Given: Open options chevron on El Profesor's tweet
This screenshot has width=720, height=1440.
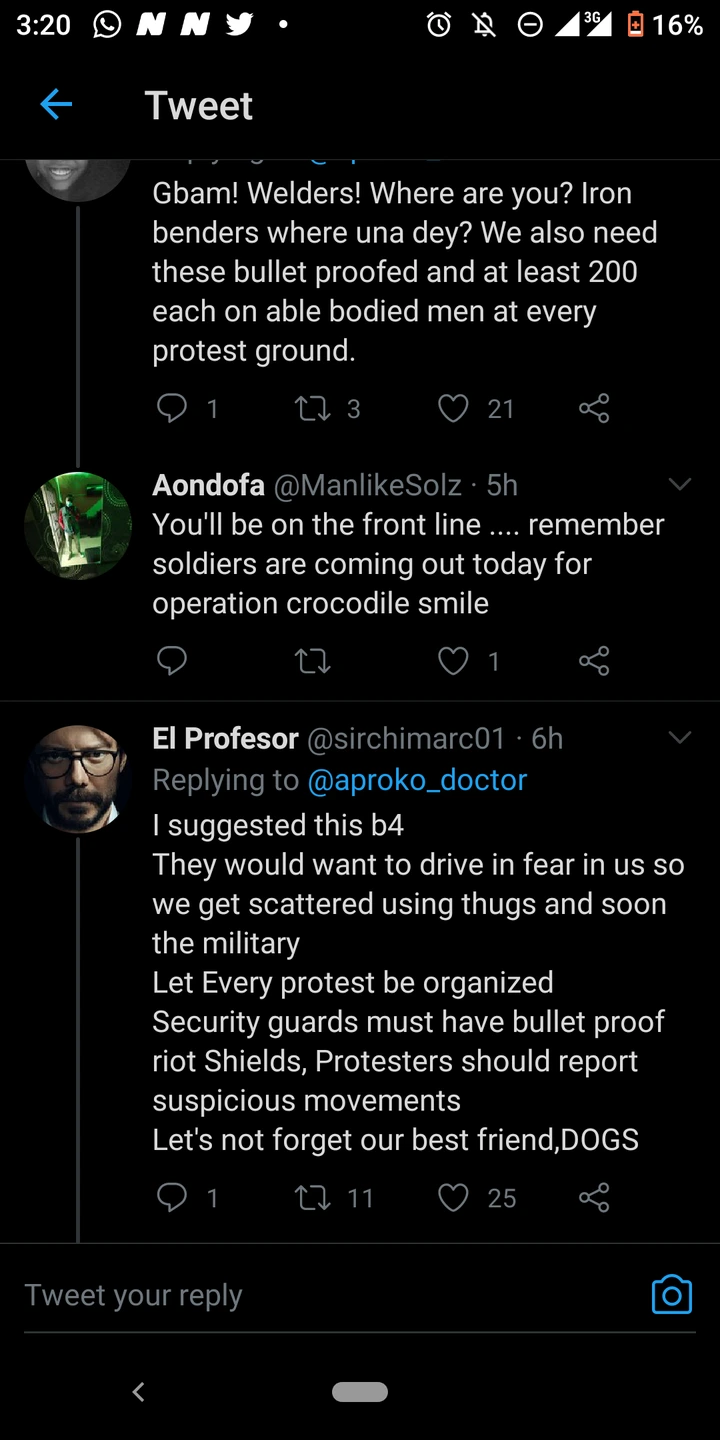Looking at the screenshot, I should tap(679, 738).
